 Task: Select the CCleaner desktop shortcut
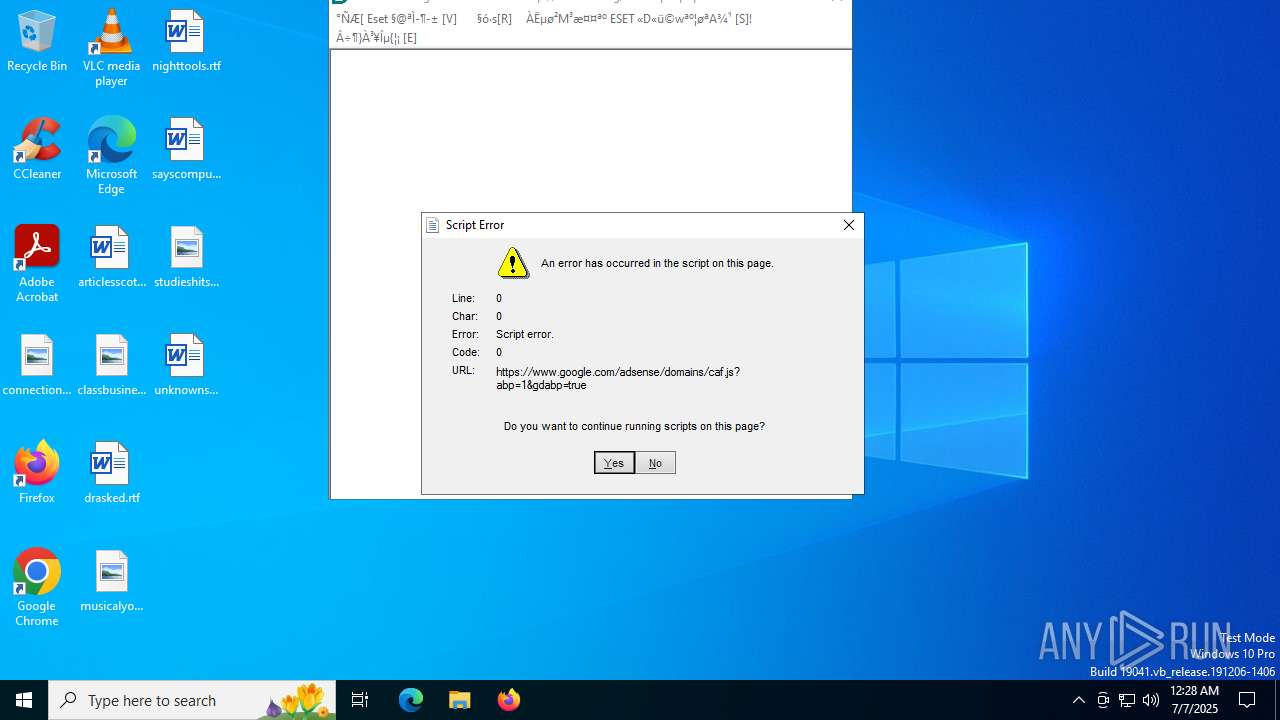tap(37, 150)
